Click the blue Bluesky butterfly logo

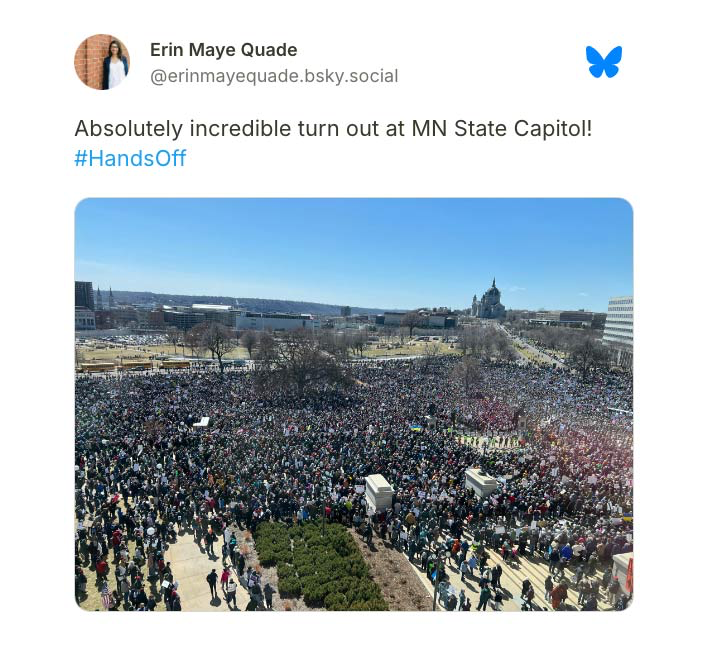click(604, 61)
